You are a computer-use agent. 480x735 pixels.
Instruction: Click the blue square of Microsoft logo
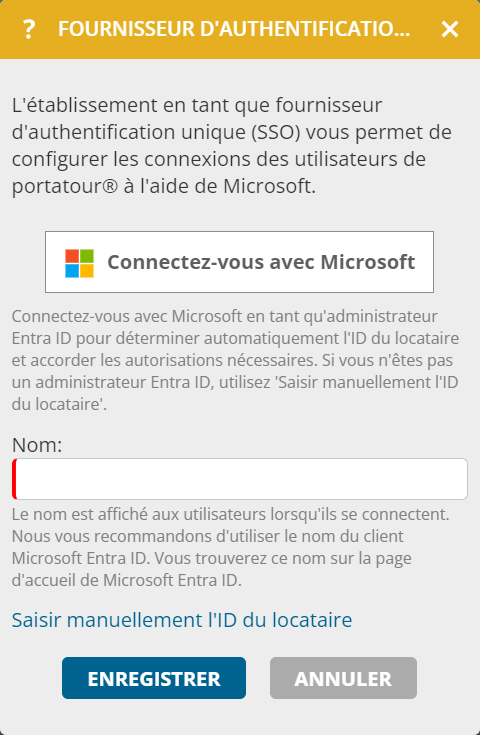(x=72, y=271)
